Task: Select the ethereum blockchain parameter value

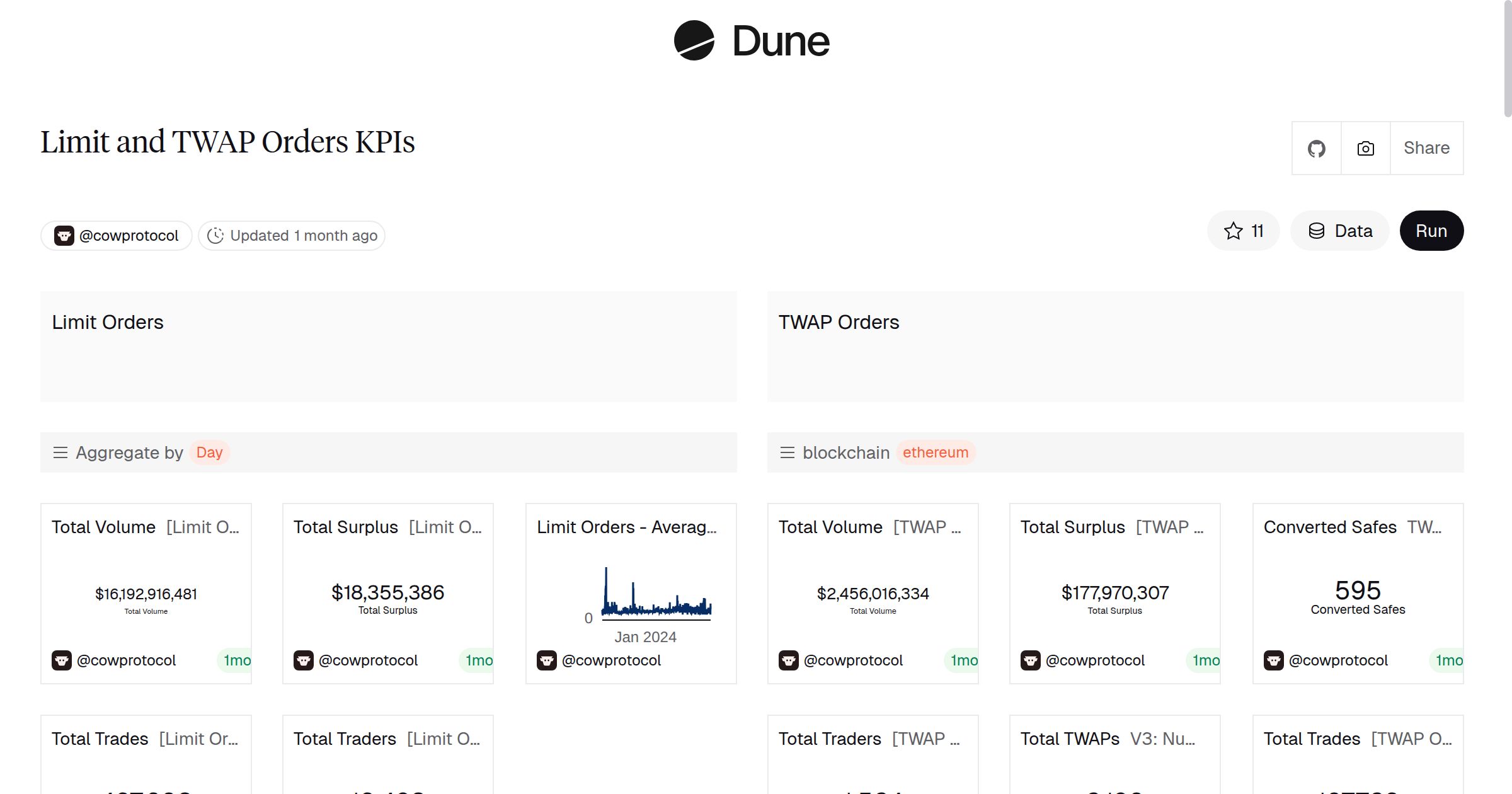Action: (936, 452)
